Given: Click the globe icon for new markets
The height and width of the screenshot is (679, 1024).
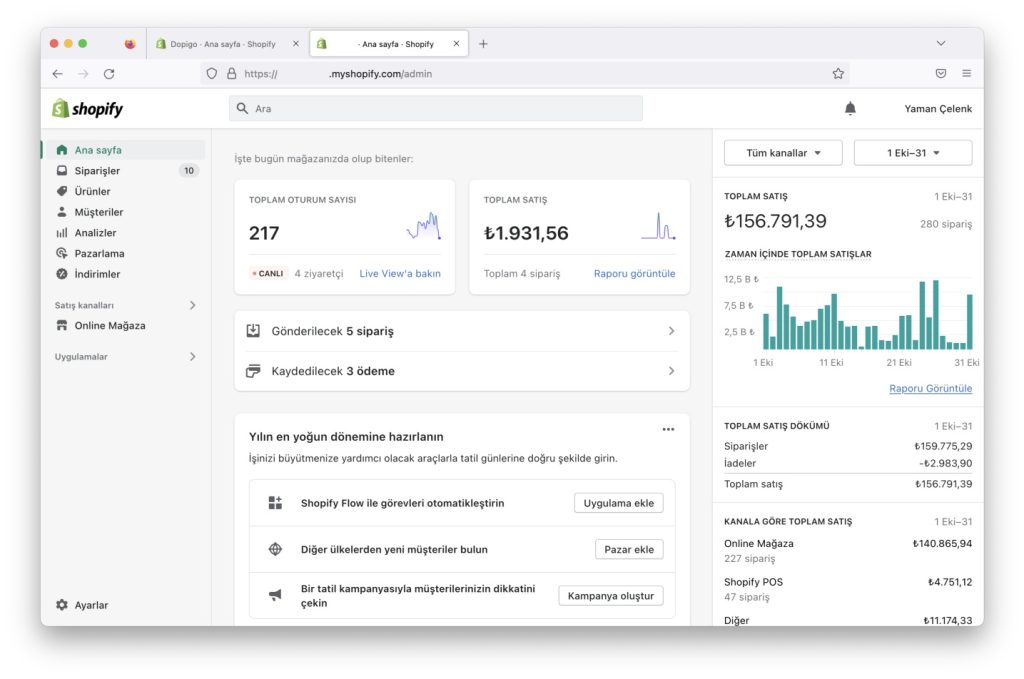Looking at the screenshot, I should 276,549.
